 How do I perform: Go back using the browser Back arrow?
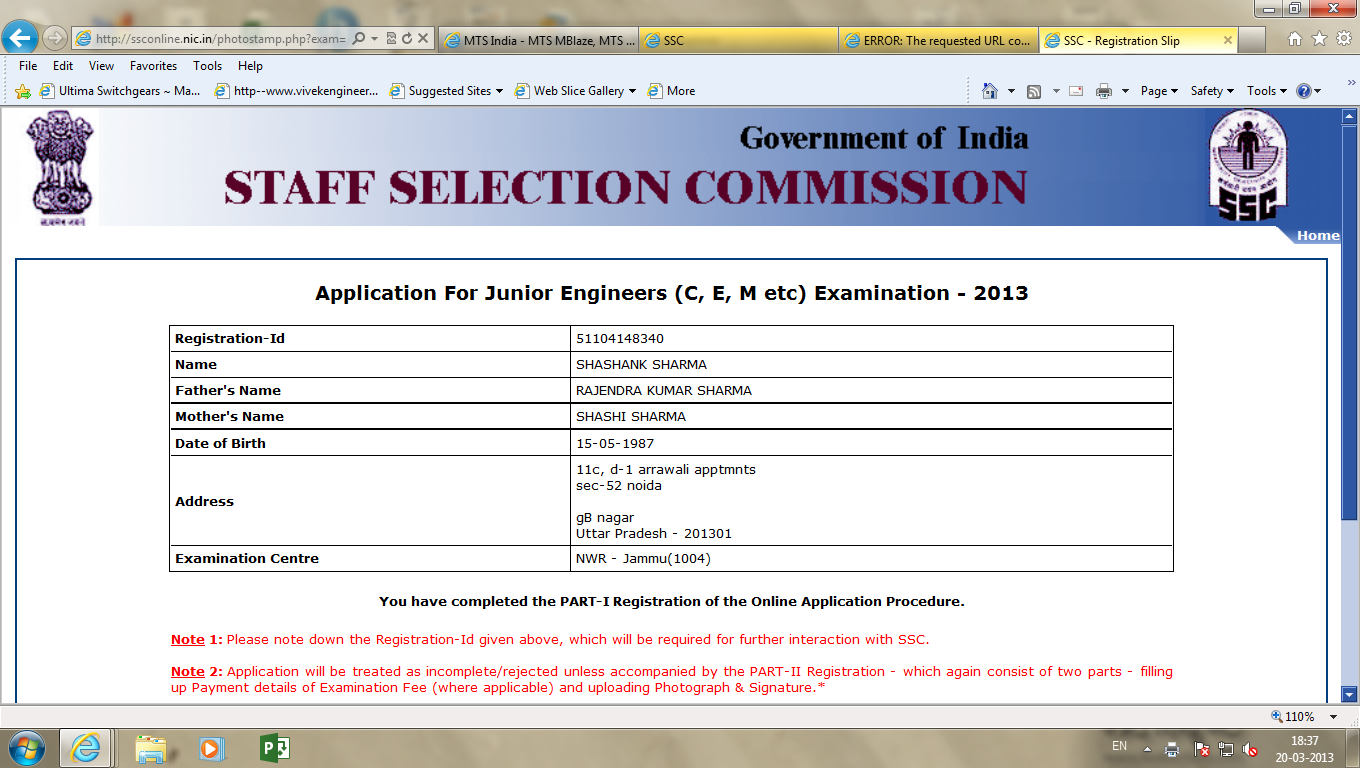pos(20,38)
